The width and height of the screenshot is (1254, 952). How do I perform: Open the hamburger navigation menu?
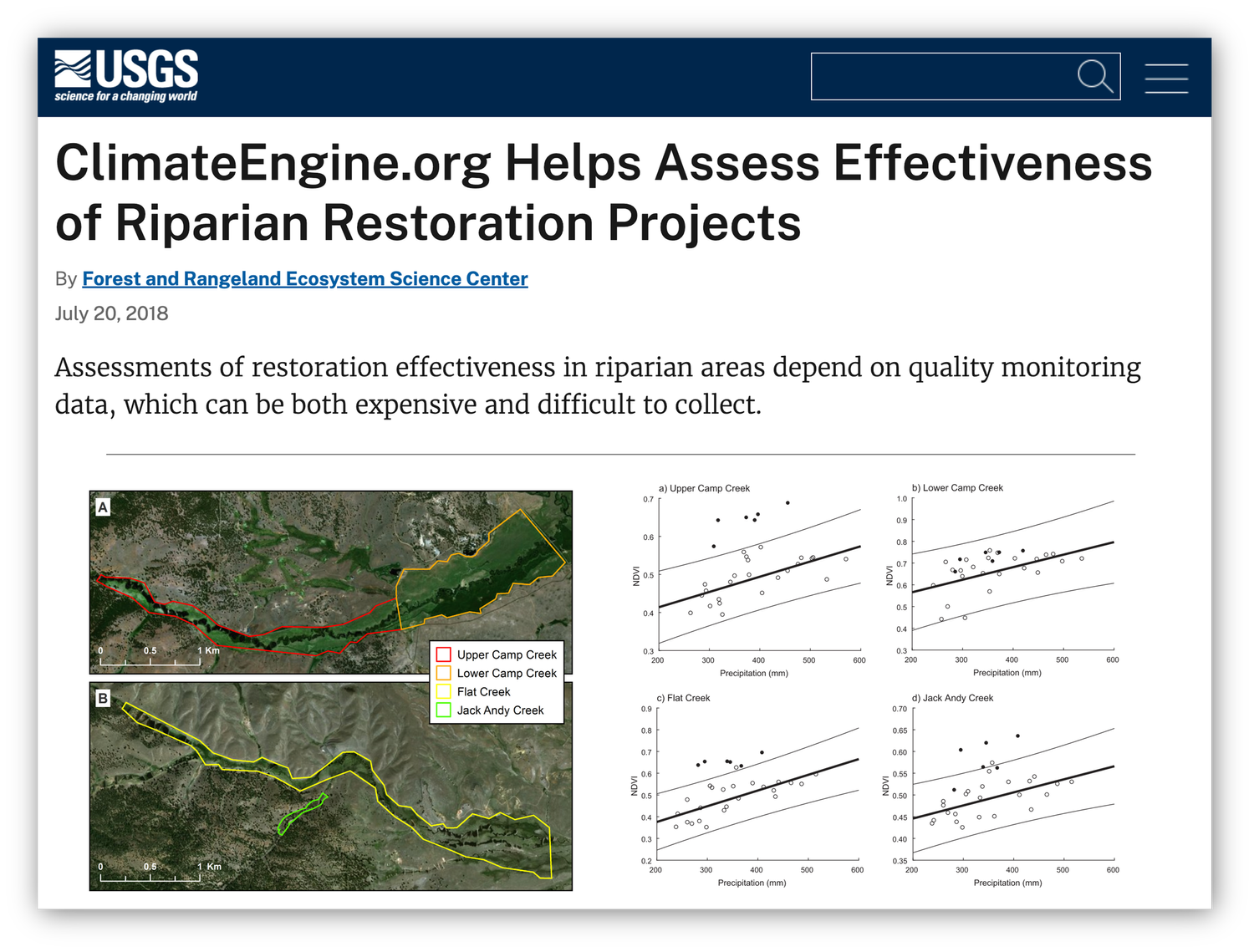click(x=1167, y=76)
